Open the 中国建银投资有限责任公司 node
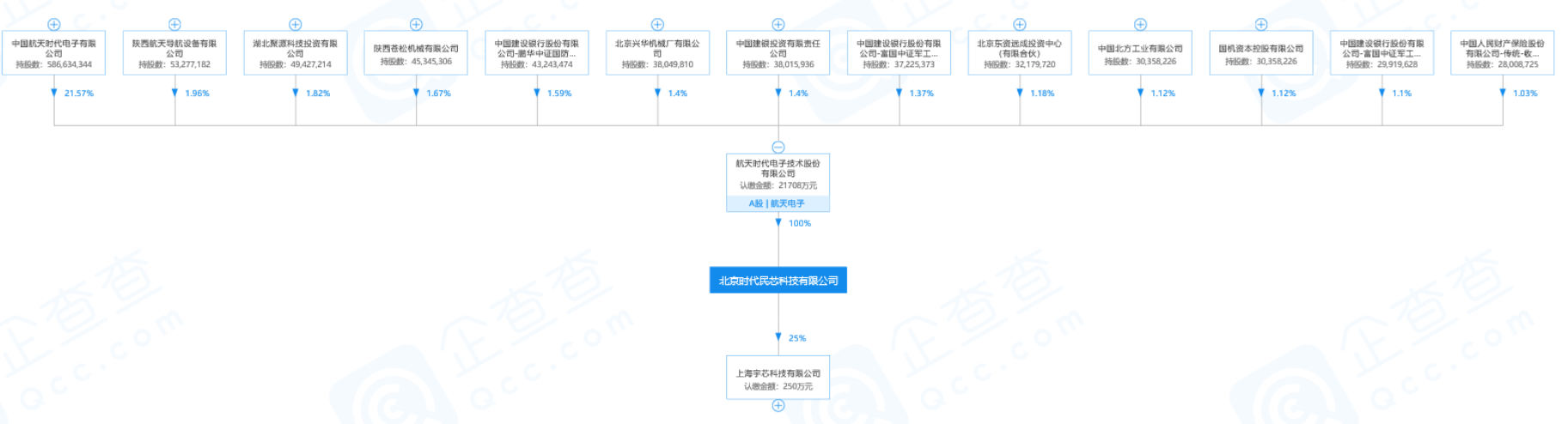 [x=778, y=53]
